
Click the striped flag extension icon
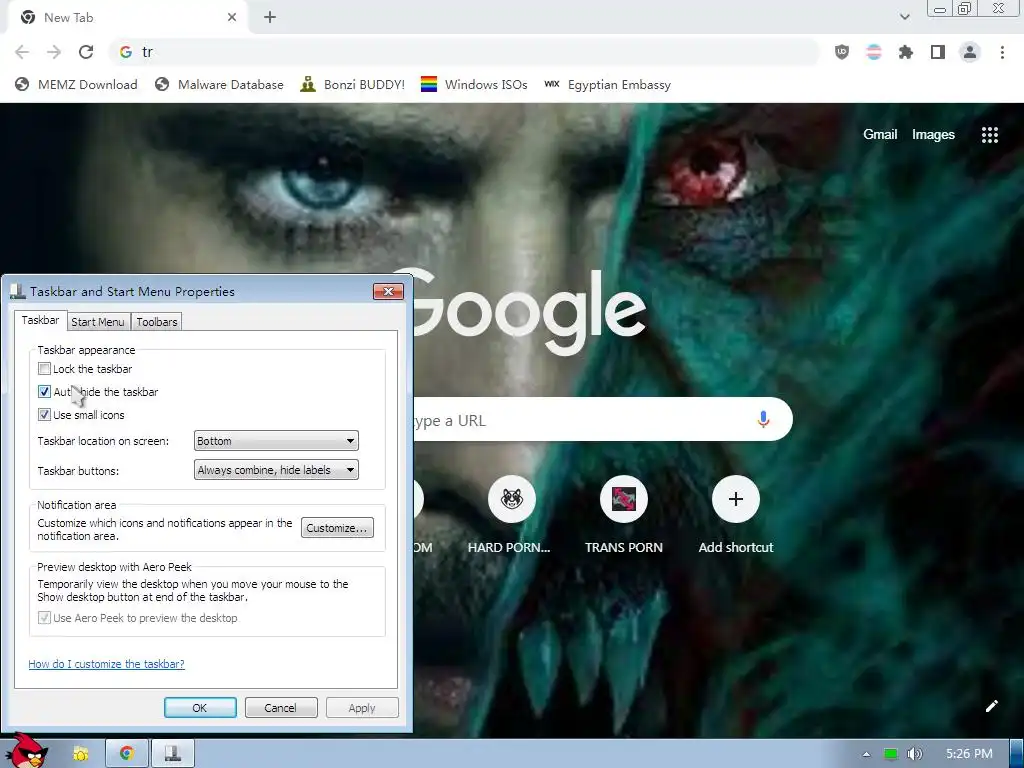(874, 52)
